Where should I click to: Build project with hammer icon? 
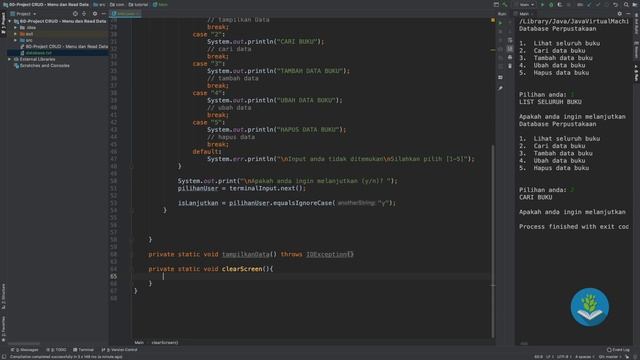tap(504, 4)
